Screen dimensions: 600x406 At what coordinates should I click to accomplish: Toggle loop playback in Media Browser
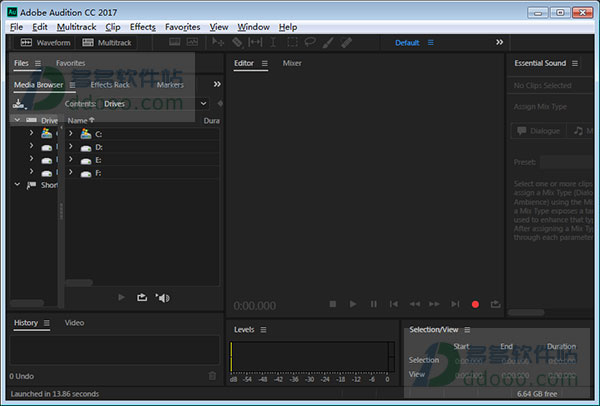tap(142, 297)
